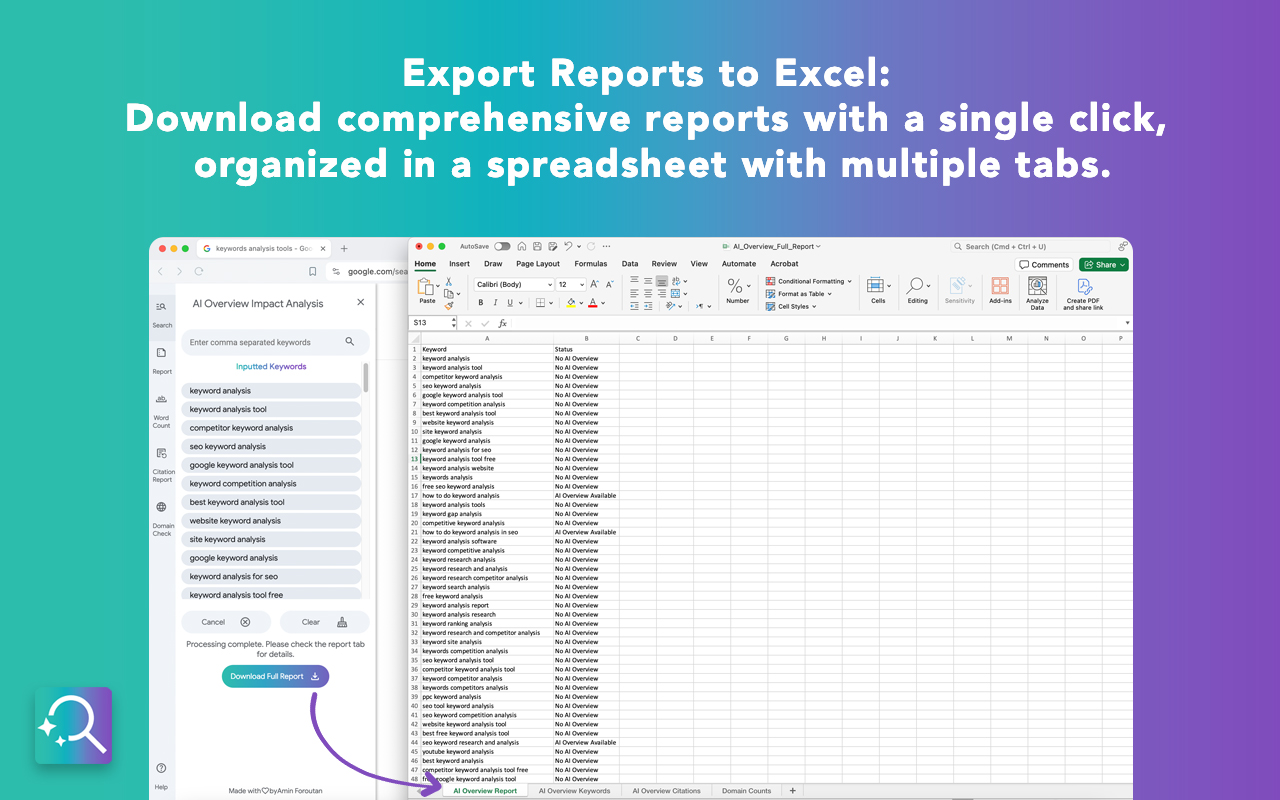Save the workbook using the floppy icon
The width and height of the screenshot is (1280, 800).
click(x=537, y=246)
